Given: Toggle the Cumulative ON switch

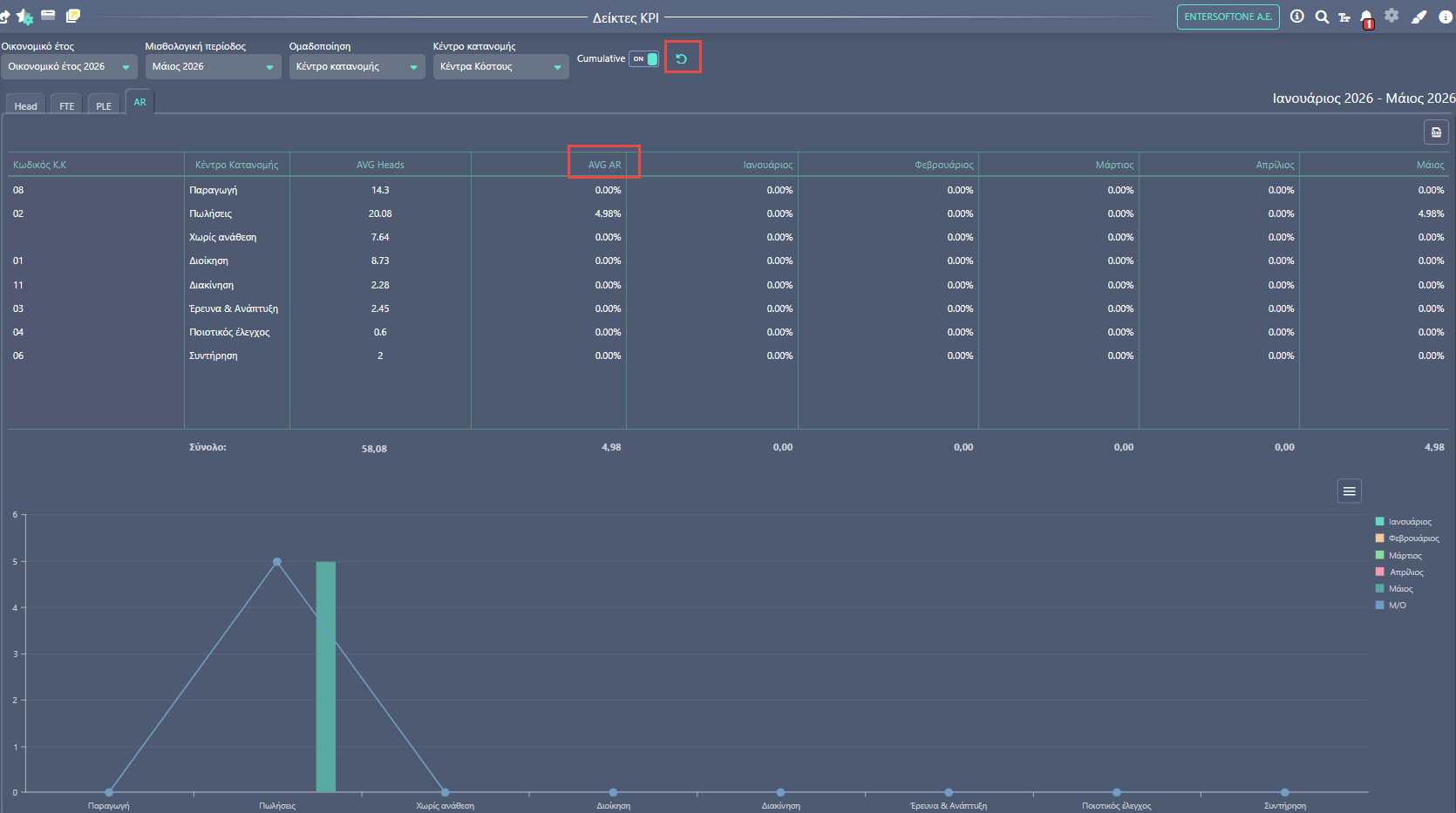Looking at the screenshot, I should coord(644,58).
